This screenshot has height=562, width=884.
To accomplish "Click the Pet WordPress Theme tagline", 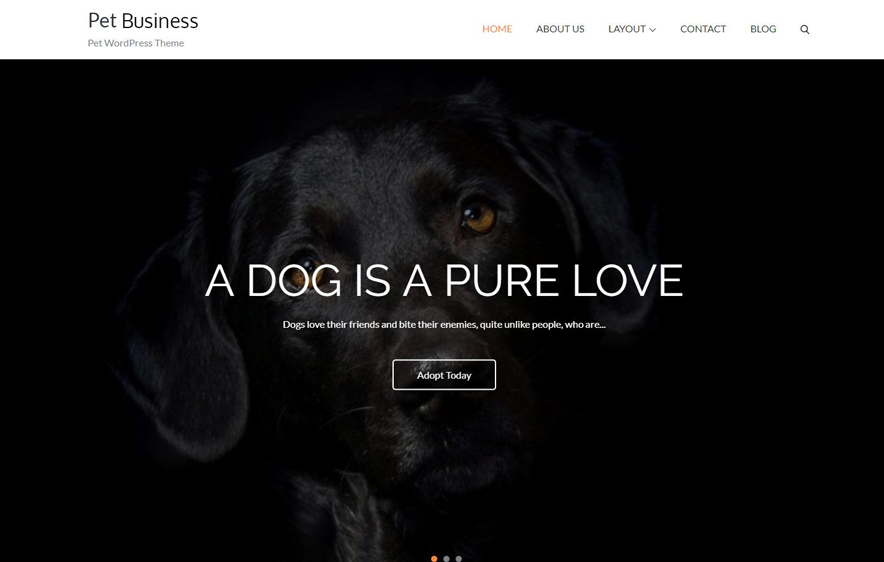I will click(136, 43).
